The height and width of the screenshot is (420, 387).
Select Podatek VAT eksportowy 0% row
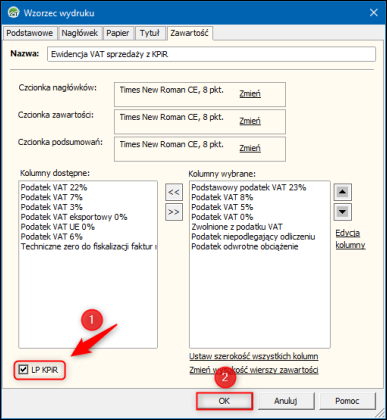tap(88, 217)
